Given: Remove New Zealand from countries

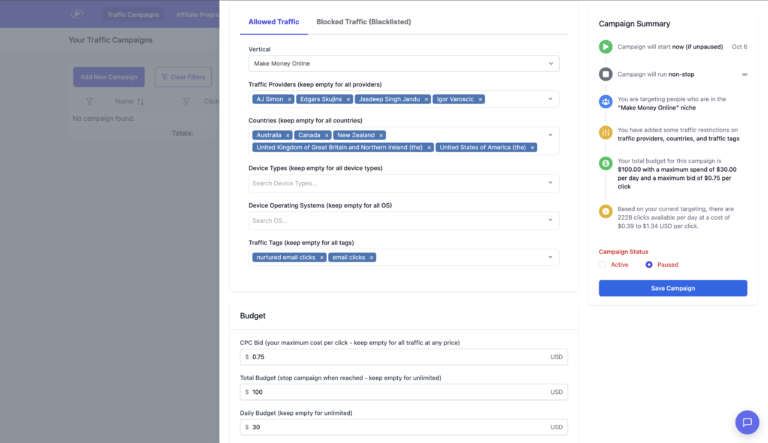Looking at the screenshot, I should pos(381,135).
